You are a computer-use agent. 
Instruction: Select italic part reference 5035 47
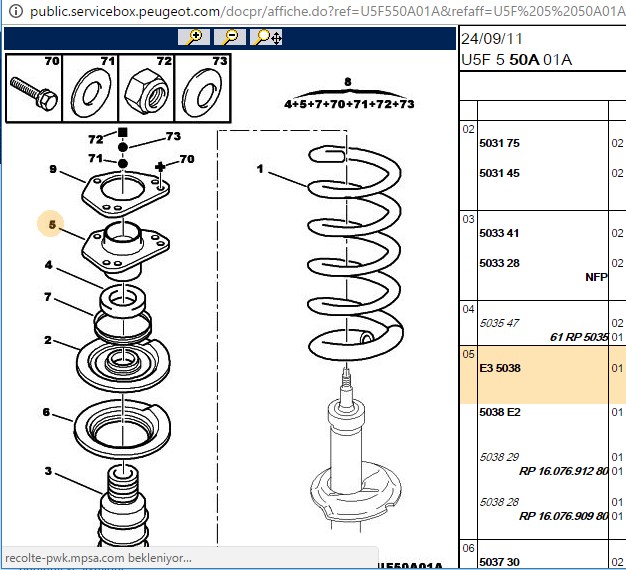499,323
